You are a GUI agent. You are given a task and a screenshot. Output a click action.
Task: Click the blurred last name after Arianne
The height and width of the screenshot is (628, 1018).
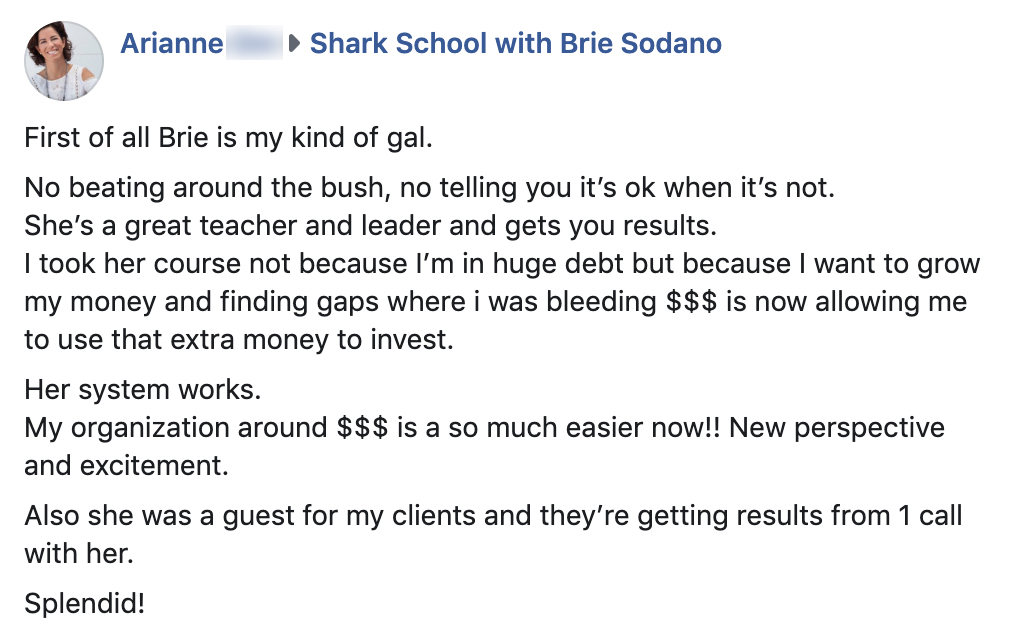point(254,44)
